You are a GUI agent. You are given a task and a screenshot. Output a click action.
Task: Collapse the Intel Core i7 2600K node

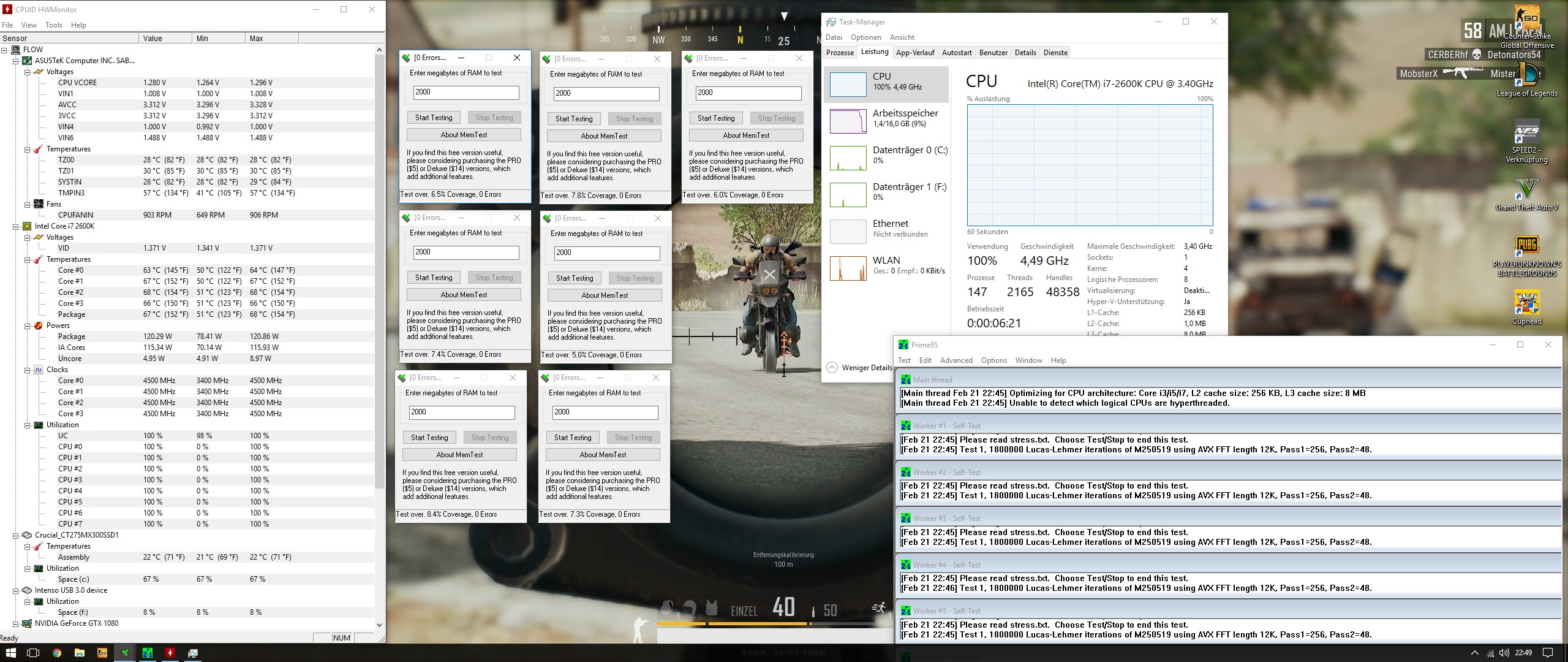[x=16, y=226]
